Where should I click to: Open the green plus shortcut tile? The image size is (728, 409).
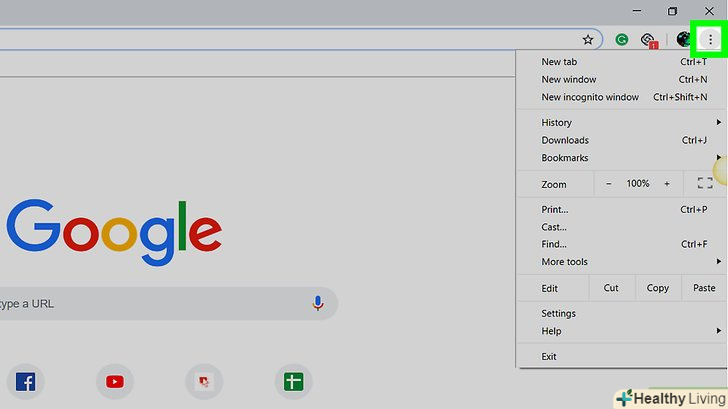293,382
